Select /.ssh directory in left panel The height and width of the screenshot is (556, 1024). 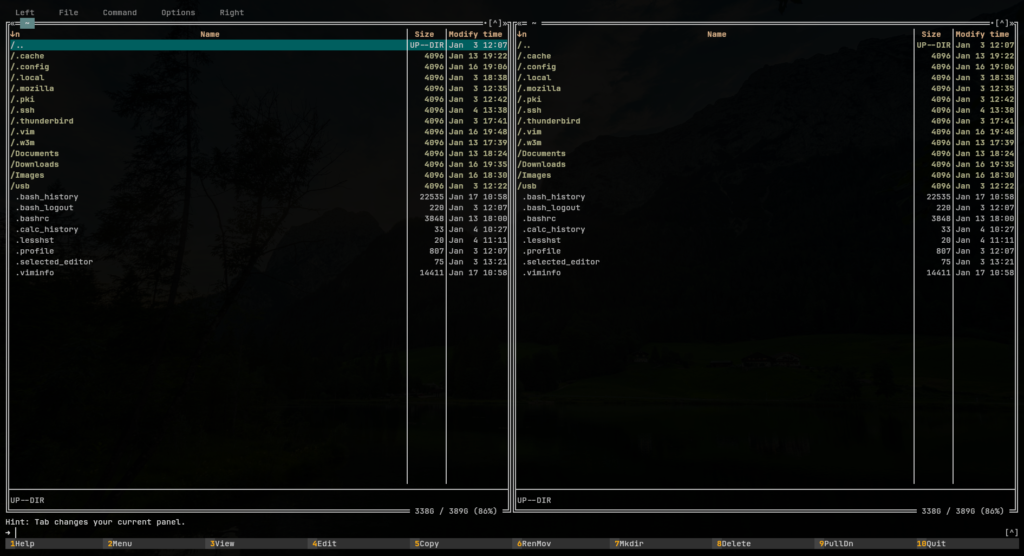tap(259, 110)
